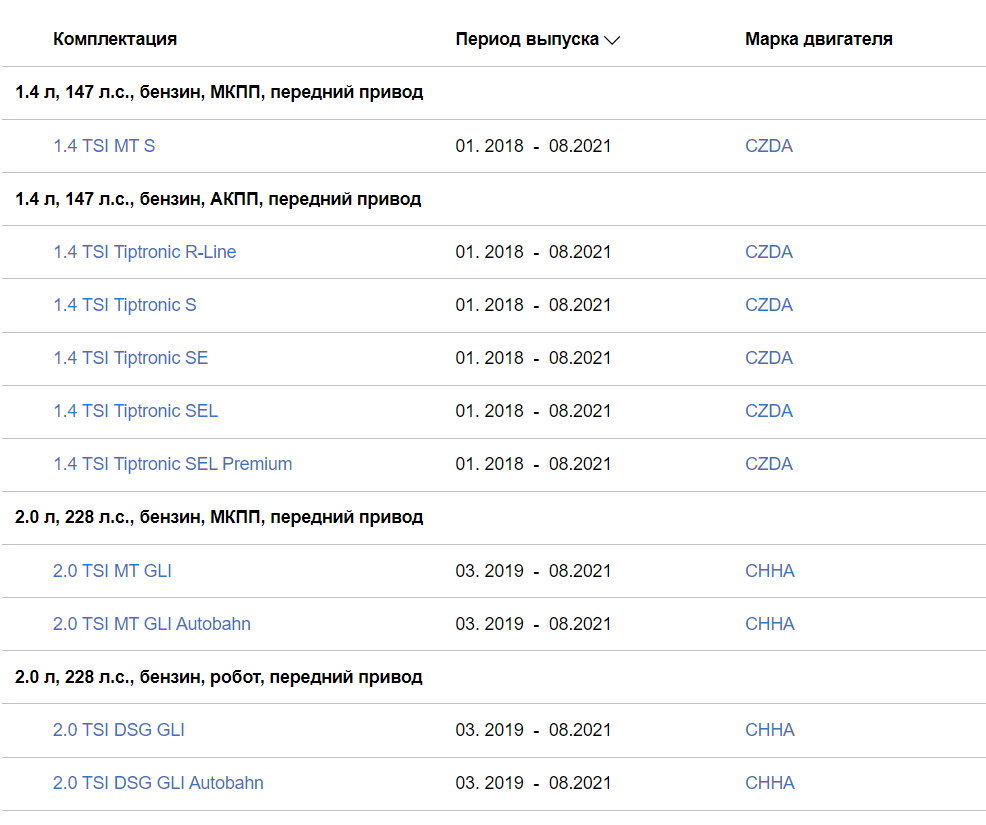Click production period of 2.0 TSI DSG GLI
Screen dimensions: 986x825
[533, 730]
